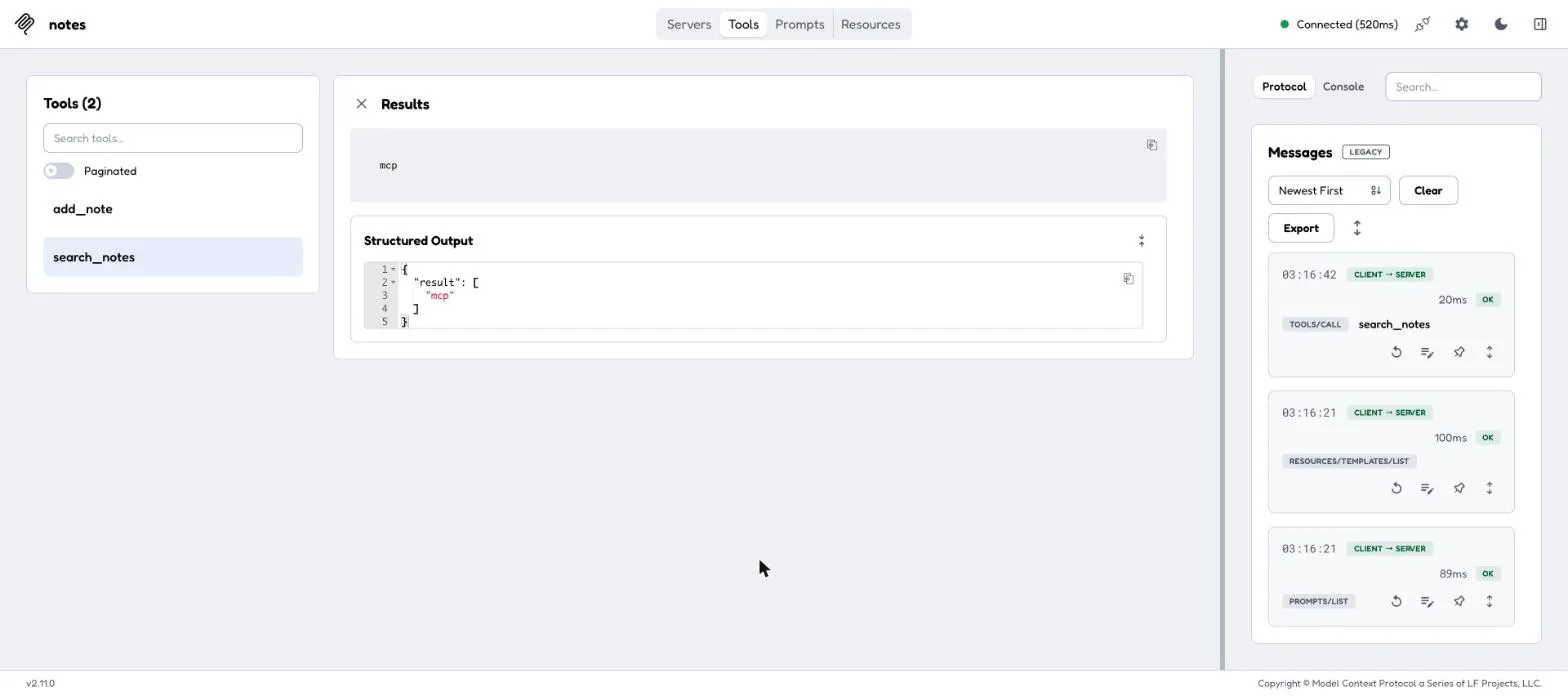Click the 20ms latency value
Image resolution: width=1568 pixels, height=696 pixels.
pyautogui.click(x=1452, y=300)
